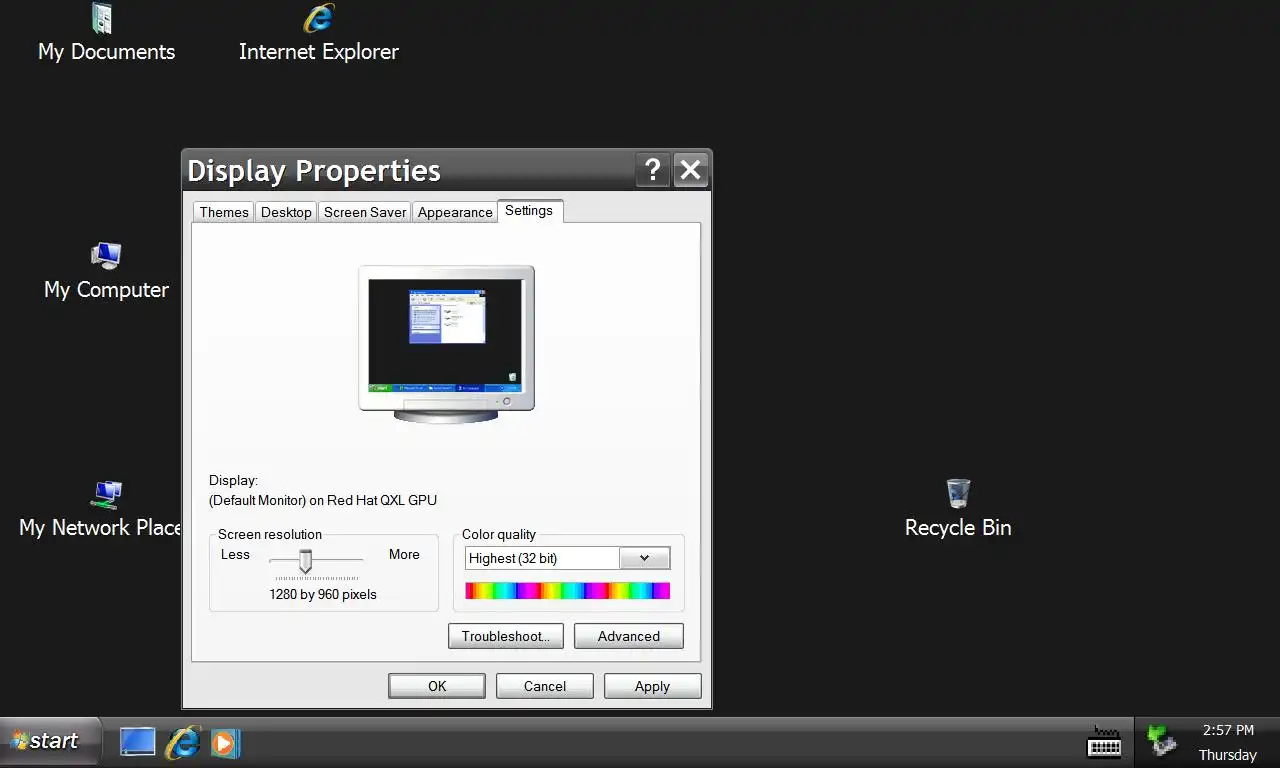Click the rainbow color quality preview bar

point(568,591)
